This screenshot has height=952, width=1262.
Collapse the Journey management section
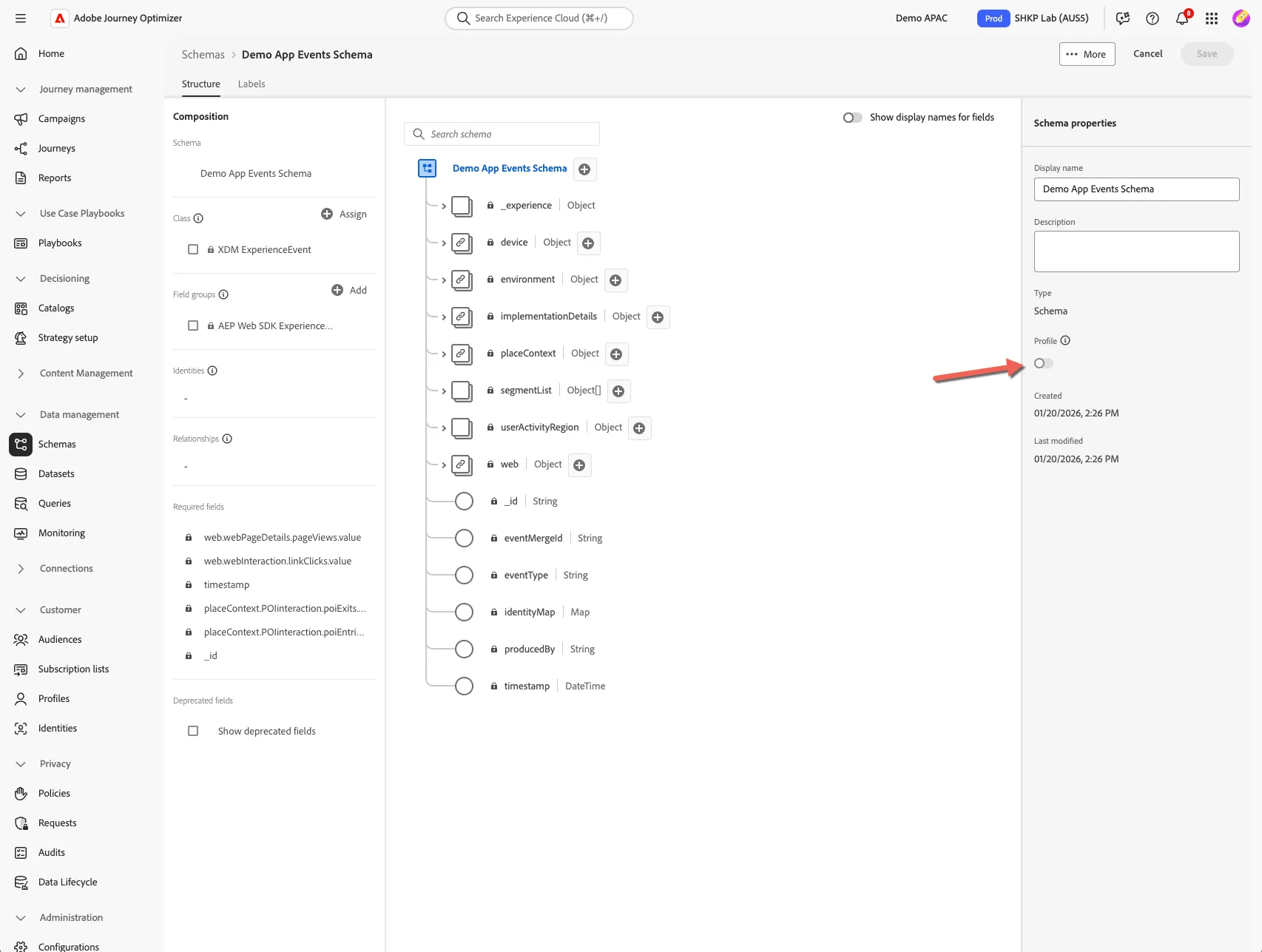(21, 90)
